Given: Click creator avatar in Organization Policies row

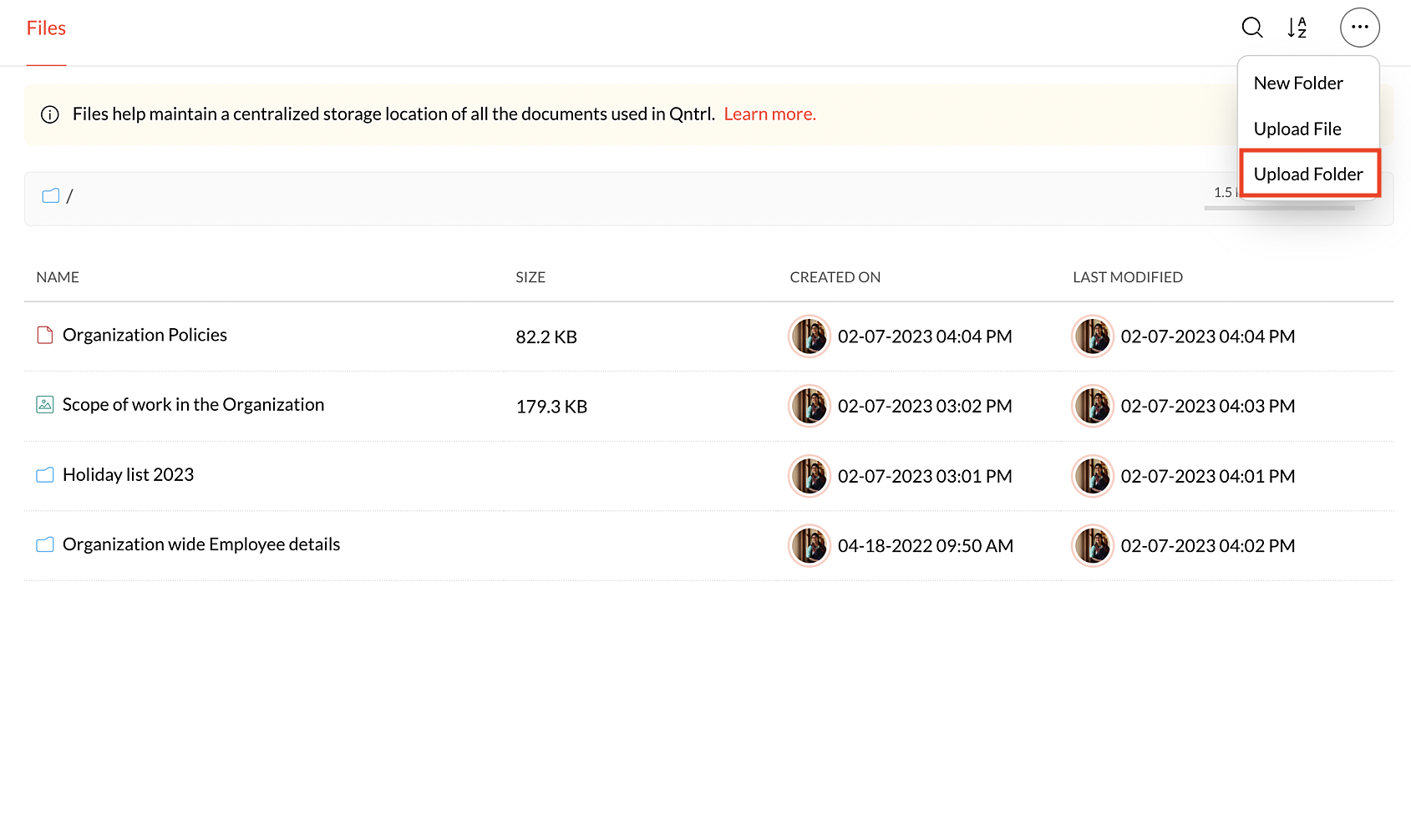Looking at the screenshot, I should click(x=809, y=337).
